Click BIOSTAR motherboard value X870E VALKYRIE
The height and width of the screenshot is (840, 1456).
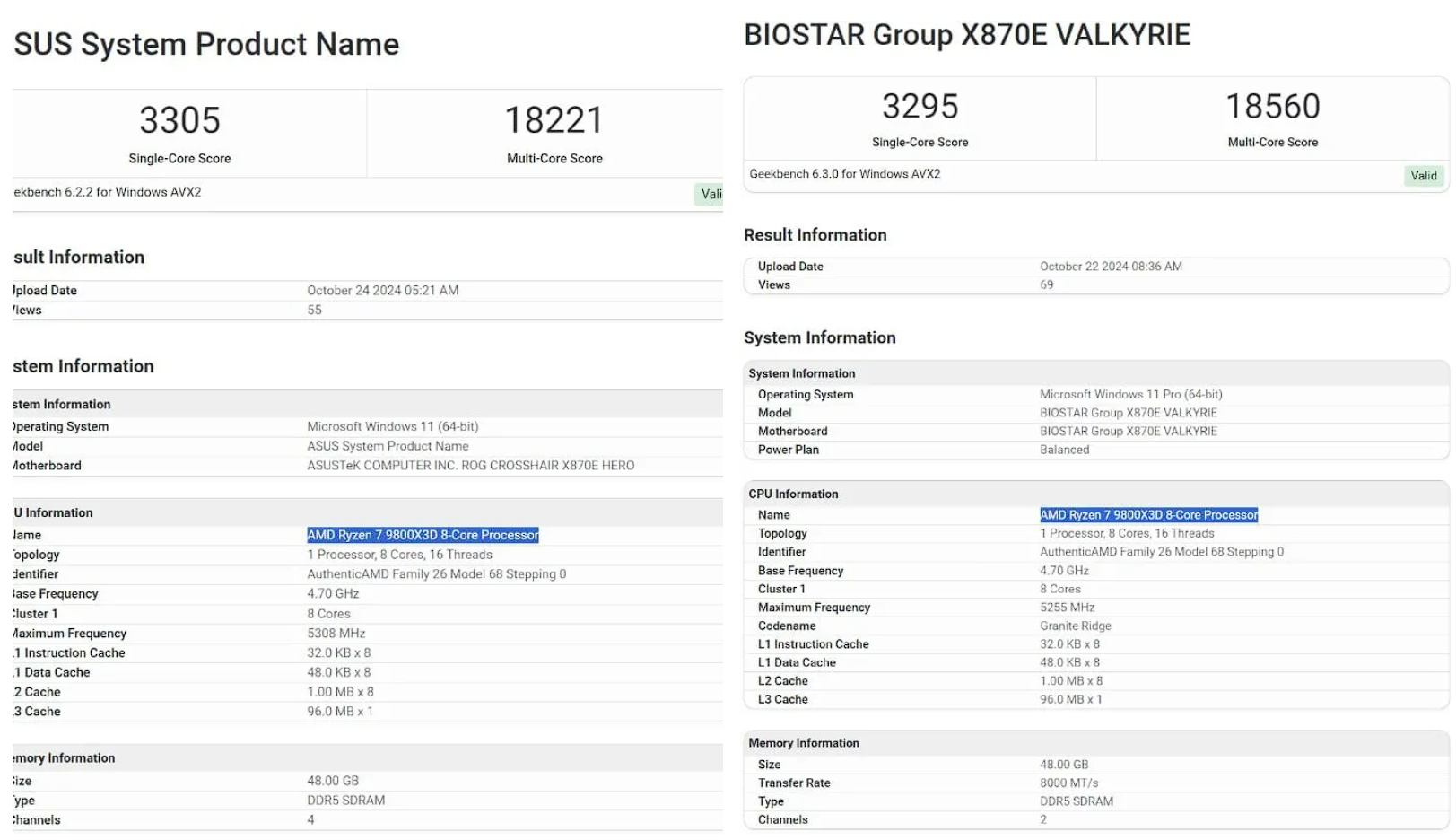pos(1128,432)
